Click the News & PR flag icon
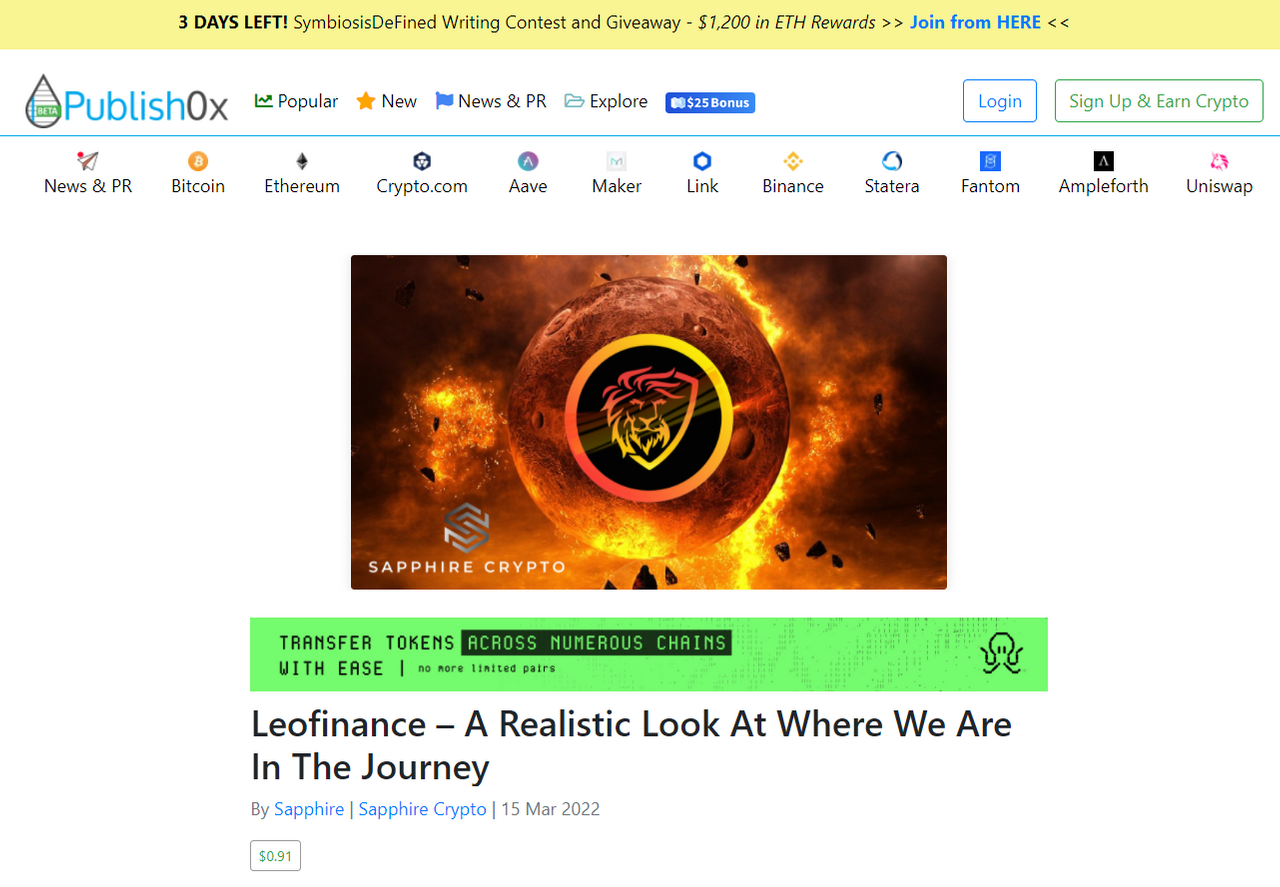1280x887 pixels. [444, 101]
